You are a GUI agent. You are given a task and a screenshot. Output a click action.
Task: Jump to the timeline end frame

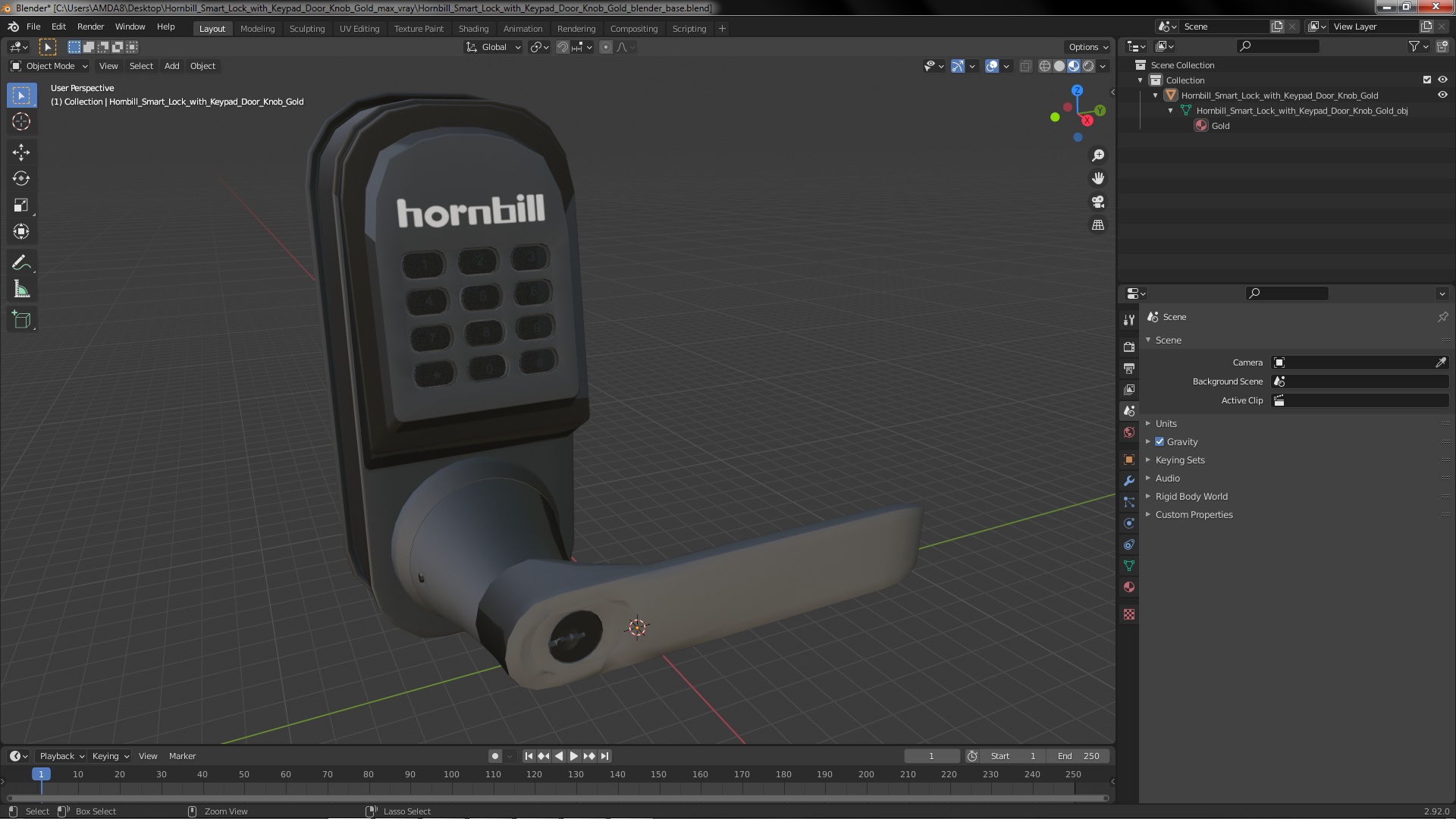pos(604,756)
